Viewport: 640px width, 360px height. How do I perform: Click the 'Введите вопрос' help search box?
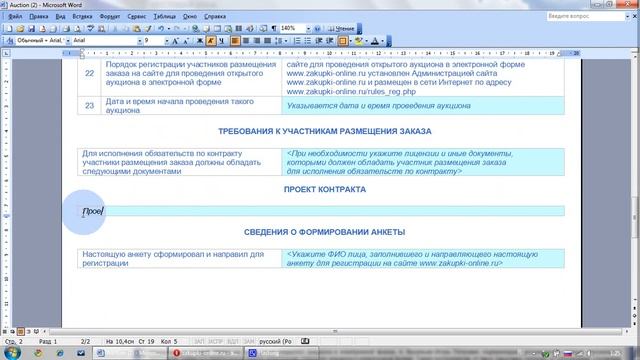(x=586, y=16)
